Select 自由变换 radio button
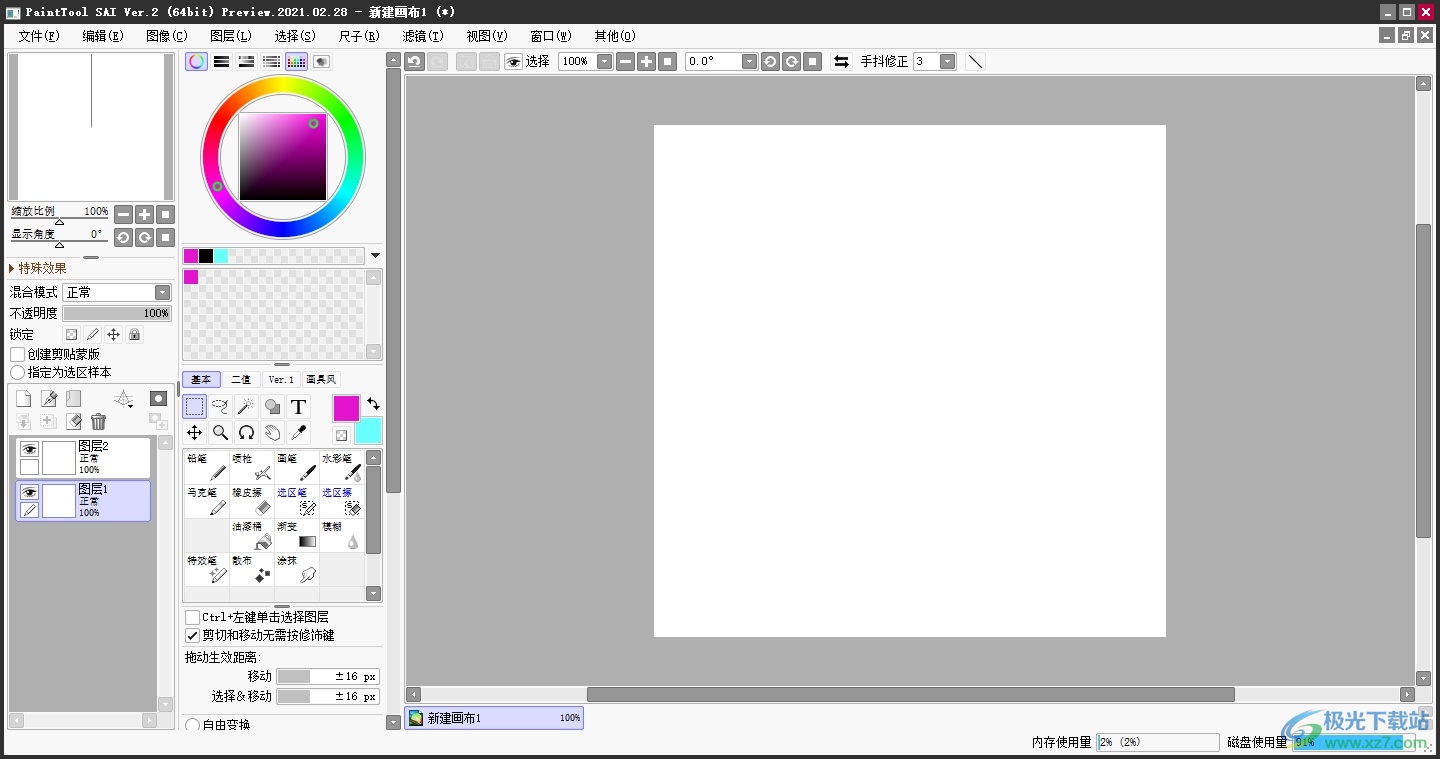 tap(192, 725)
